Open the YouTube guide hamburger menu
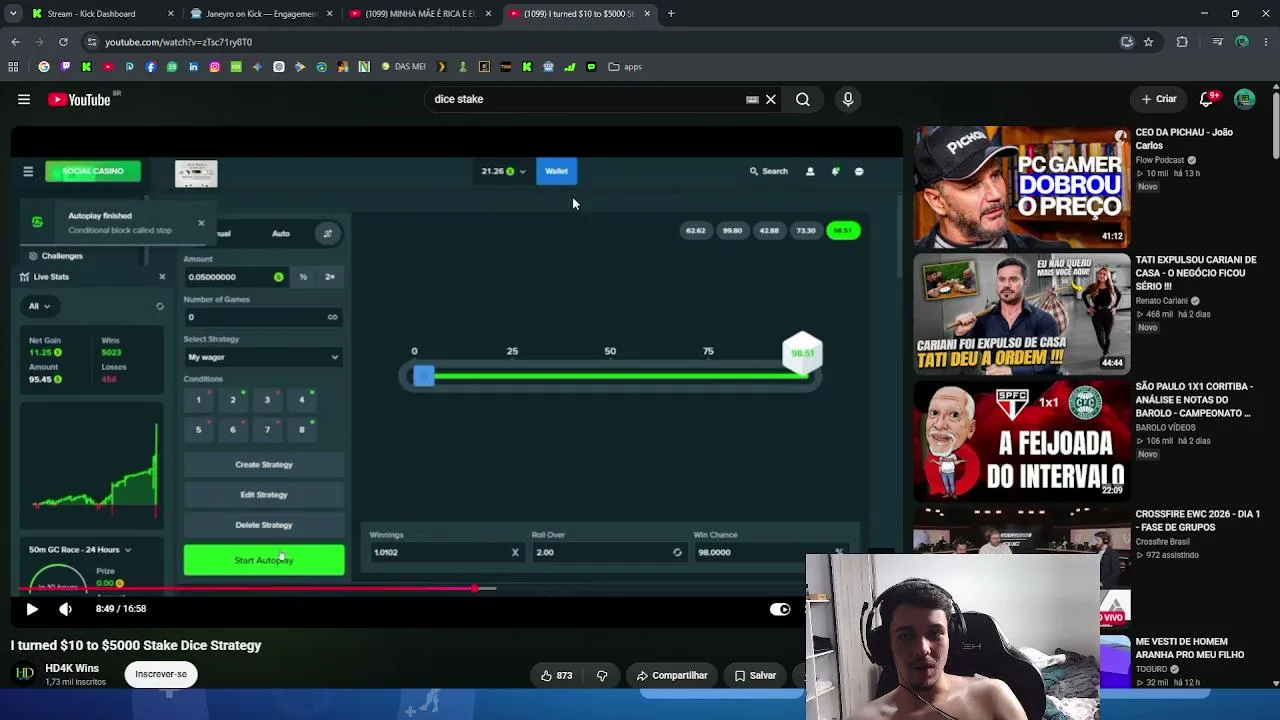Viewport: 1280px width, 720px height. click(x=24, y=99)
